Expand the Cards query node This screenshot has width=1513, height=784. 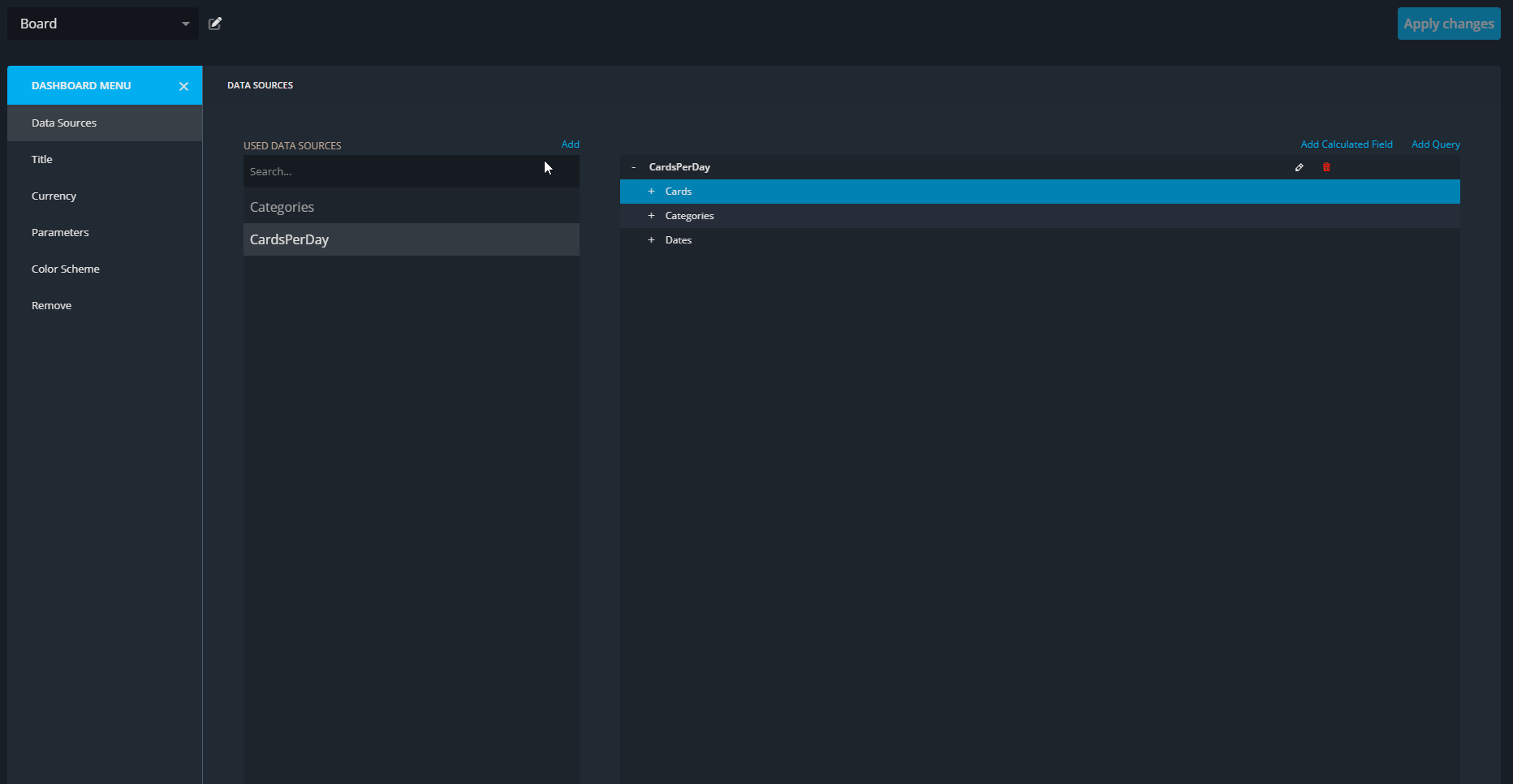tap(651, 192)
